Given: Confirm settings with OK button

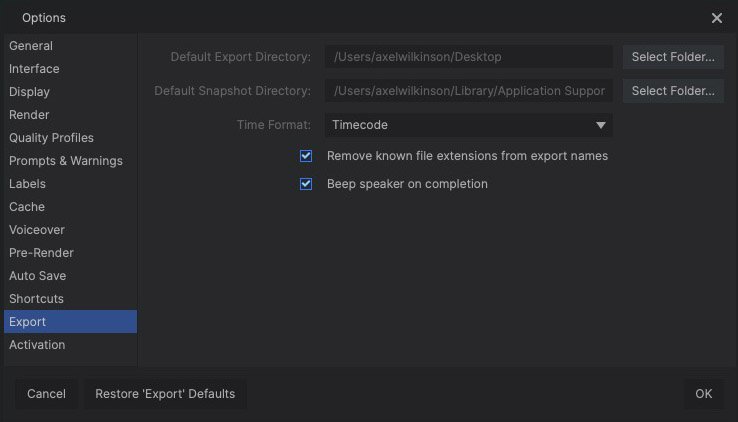Looking at the screenshot, I should point(704,394).
